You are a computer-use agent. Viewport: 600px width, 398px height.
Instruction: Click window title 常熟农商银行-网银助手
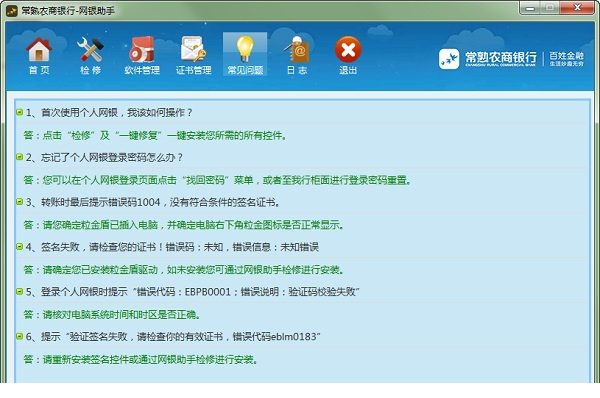coord(68,11)
